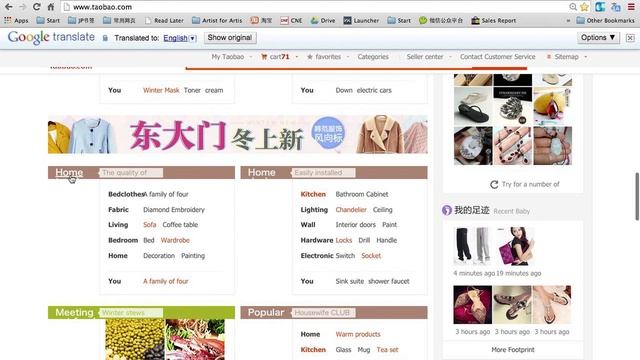
Task: Click the Diamond Embroidery link
Action: (x=174, y=210)
